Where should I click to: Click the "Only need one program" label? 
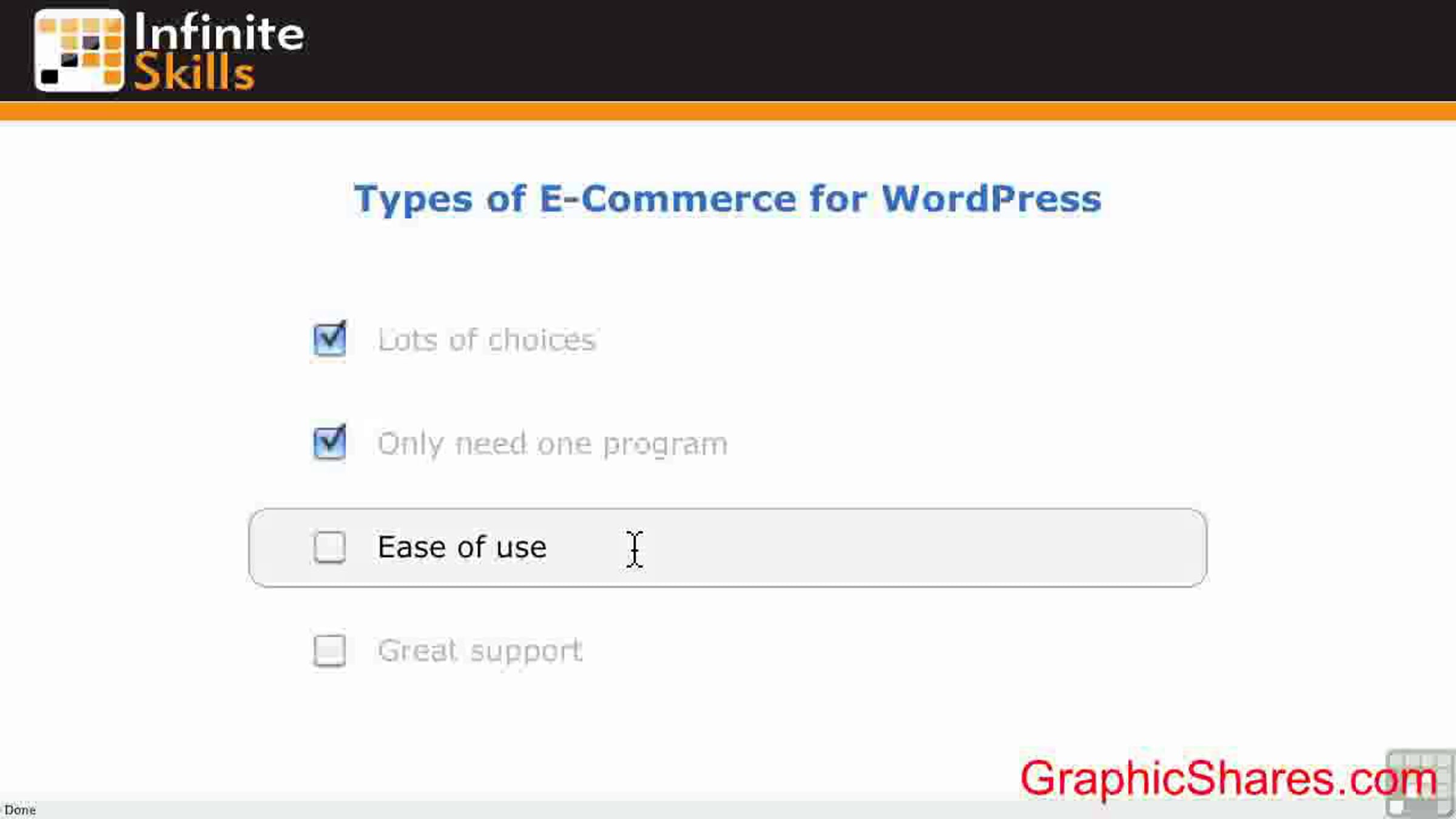pyautogui.click(x=552, y=443)
